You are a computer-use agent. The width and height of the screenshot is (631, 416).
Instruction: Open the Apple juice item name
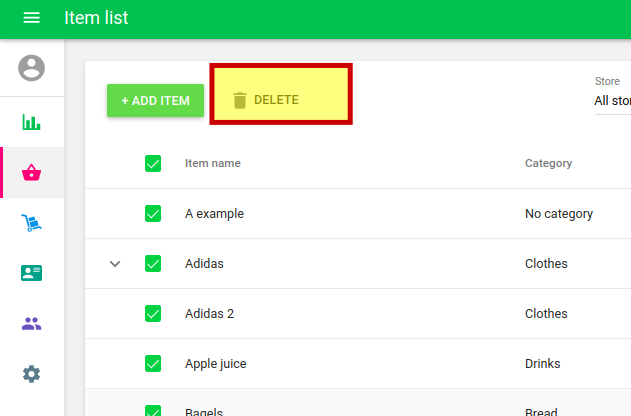[215, 364]
